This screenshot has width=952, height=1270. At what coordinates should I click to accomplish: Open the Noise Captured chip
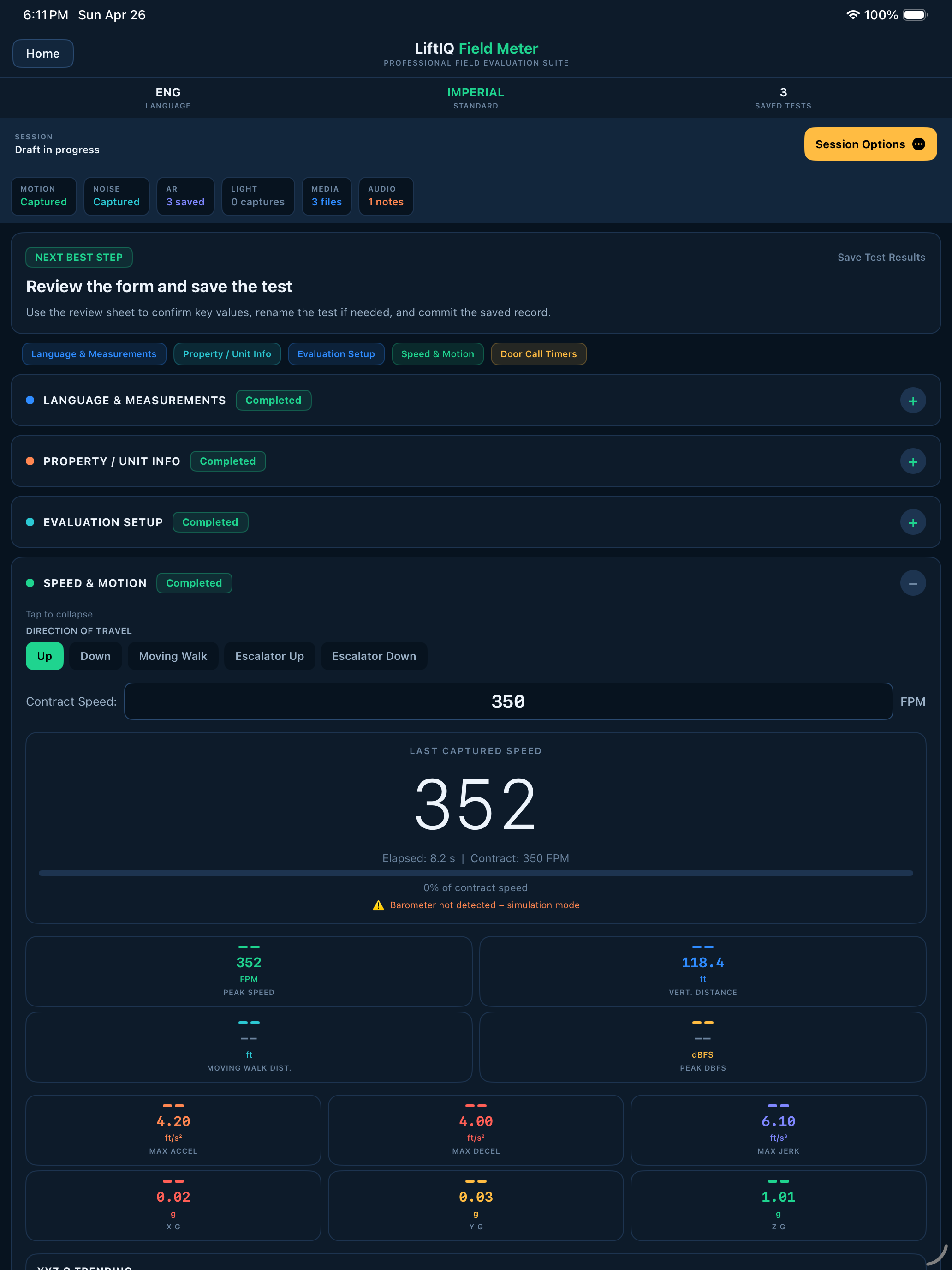117,196
